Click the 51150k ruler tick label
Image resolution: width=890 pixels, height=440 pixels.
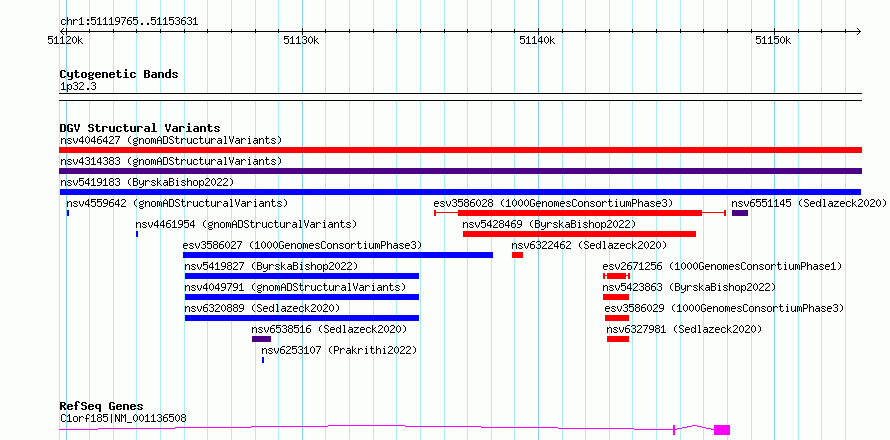[x=774, y=40]
